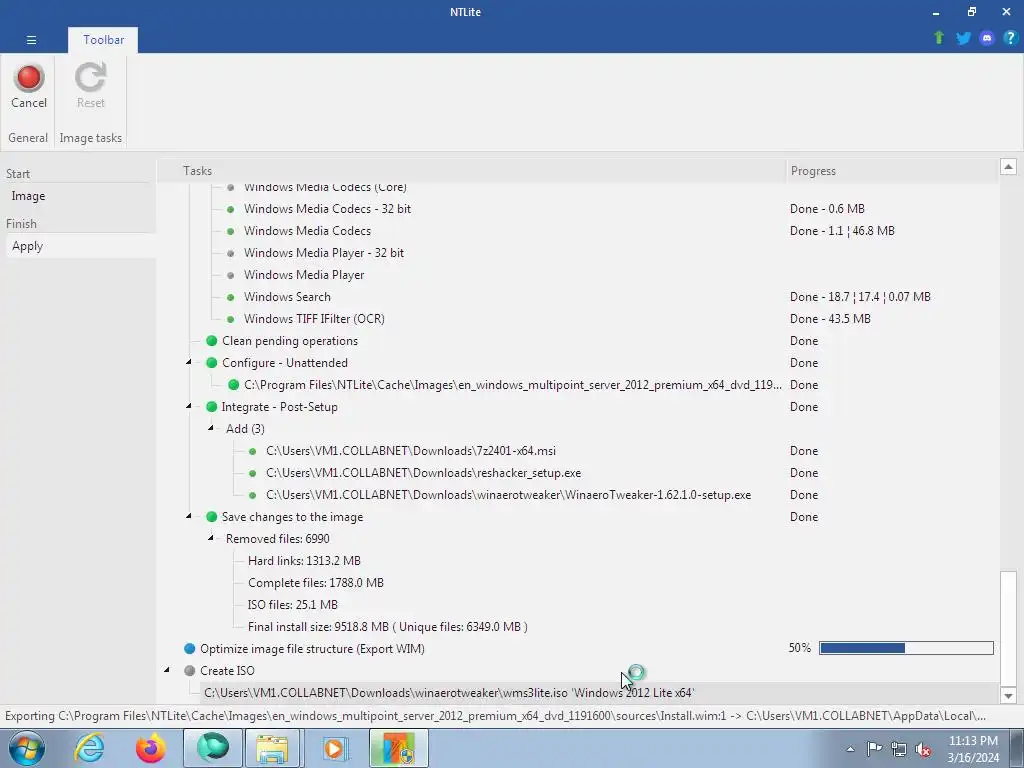Viewport: 1024px width, 768px height.
Task: Collapse the Removed files: 6990 node
Action: (211, 538)
